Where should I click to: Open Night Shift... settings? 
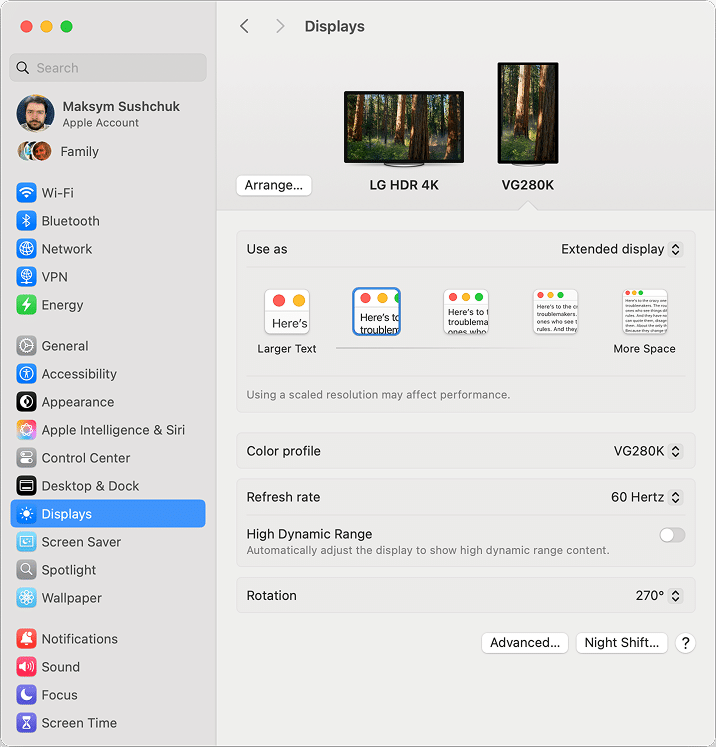tap(621, 643)
